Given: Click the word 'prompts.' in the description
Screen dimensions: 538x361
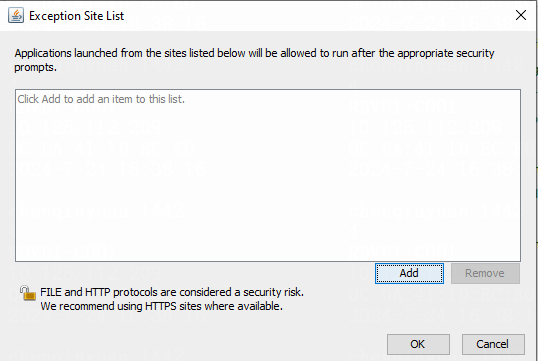Looking at the screenshot, I should (35, 67).
